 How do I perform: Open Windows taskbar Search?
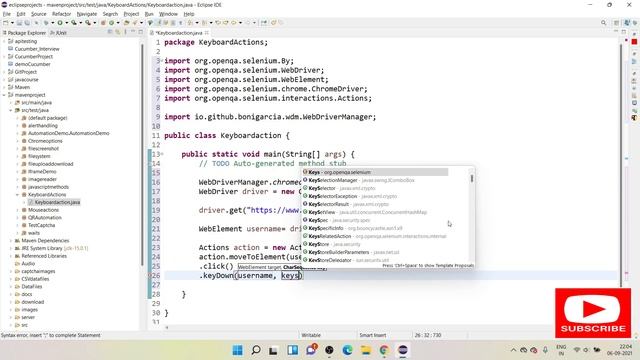256,350
